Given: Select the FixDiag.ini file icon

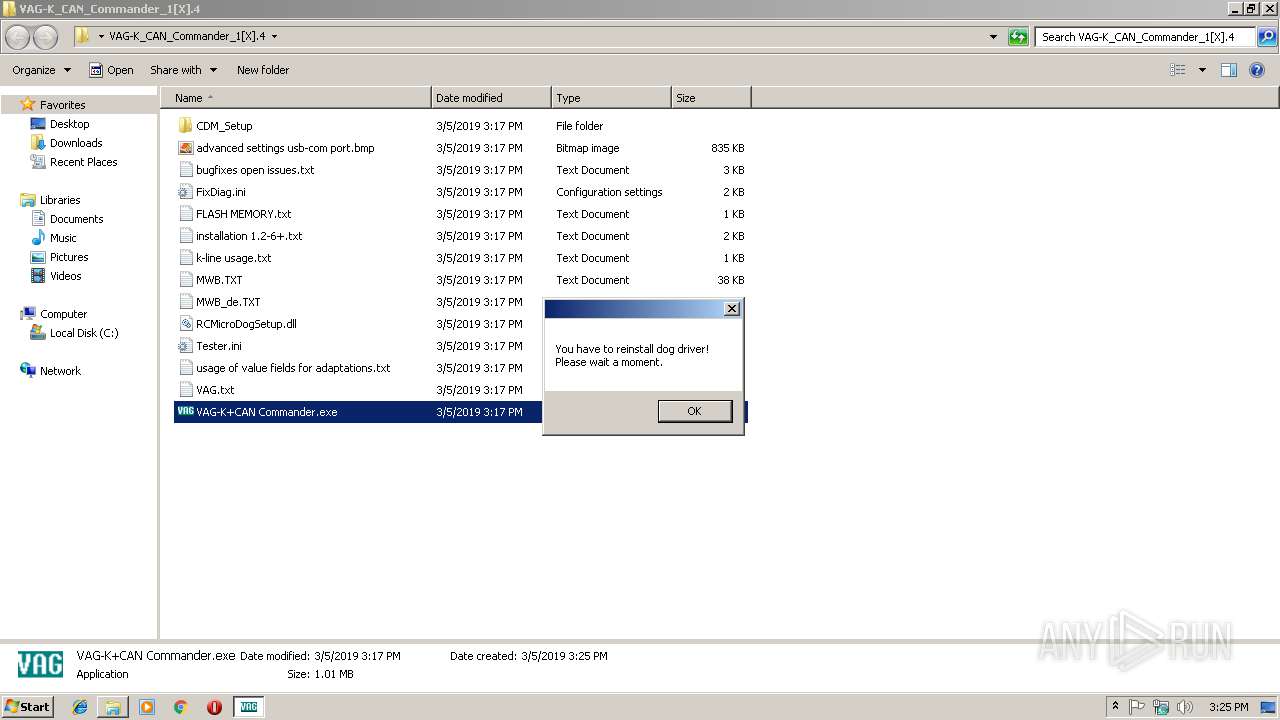Looking at the screenshot, I should [x=185, y=192].
